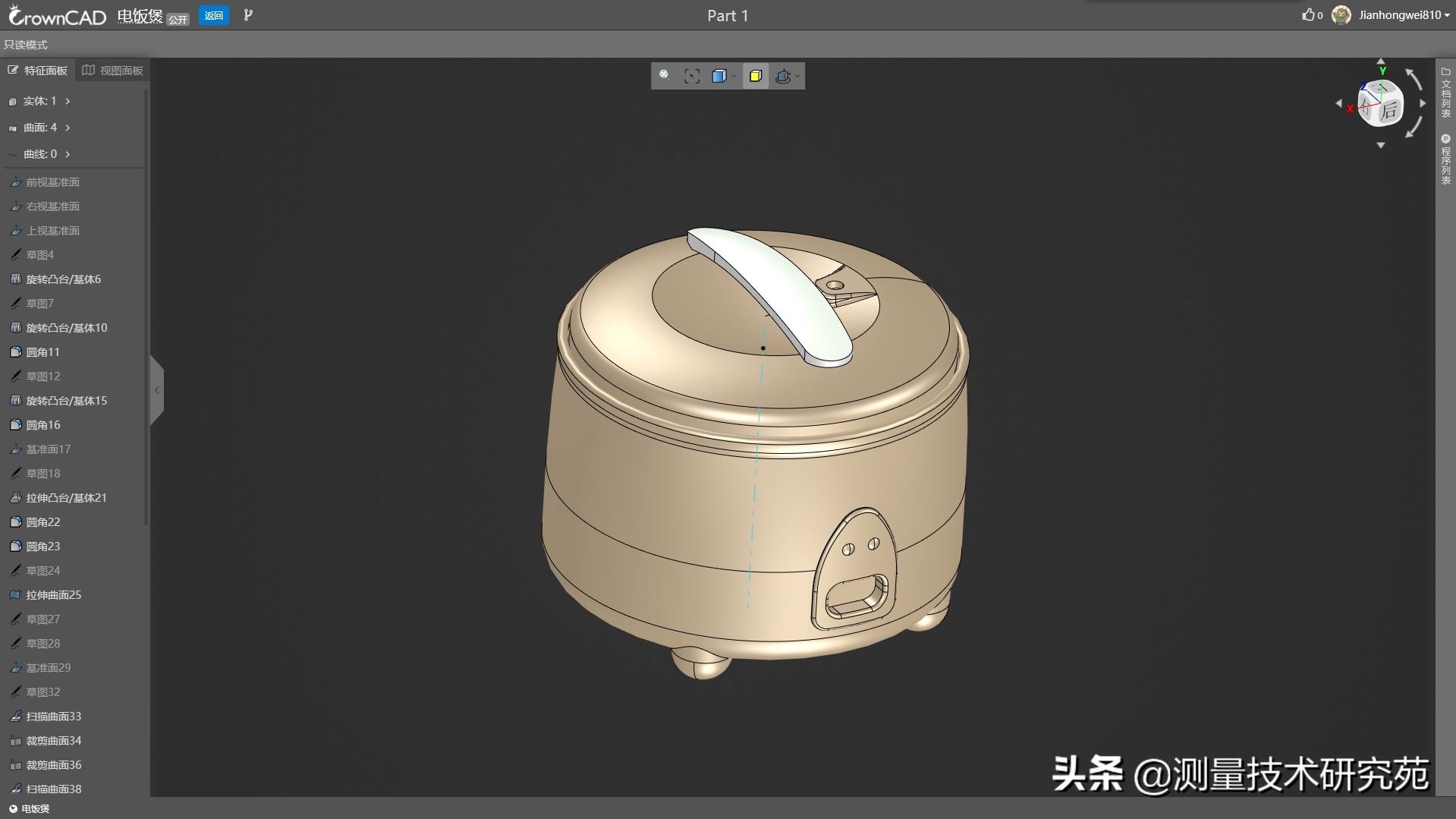Click the CrownCAD logo
Viewport: 1456px width, 819px height.
58,16
